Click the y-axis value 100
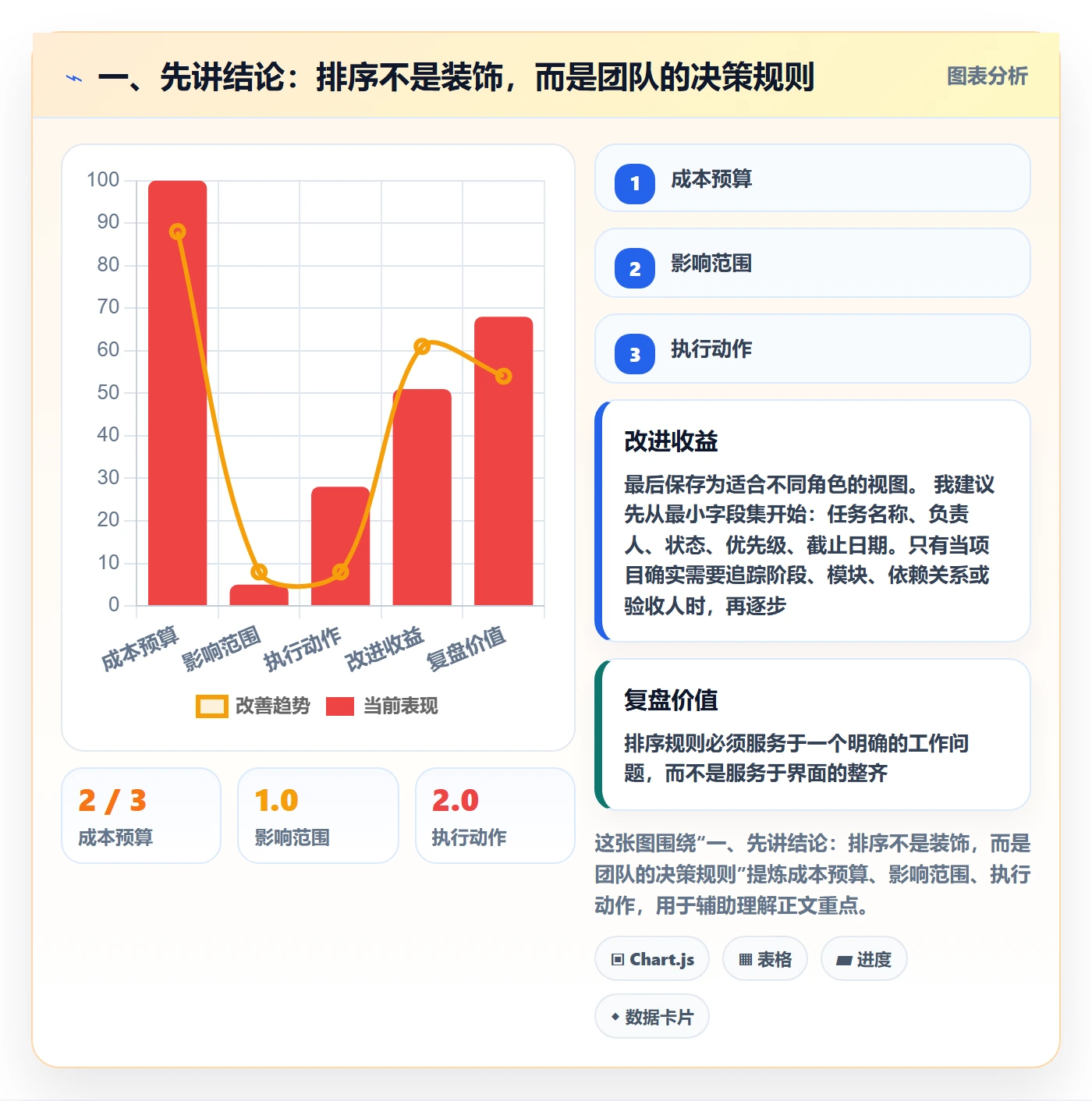The width and height of the screenshot is (1092, 1101). [x=103, y=180]
